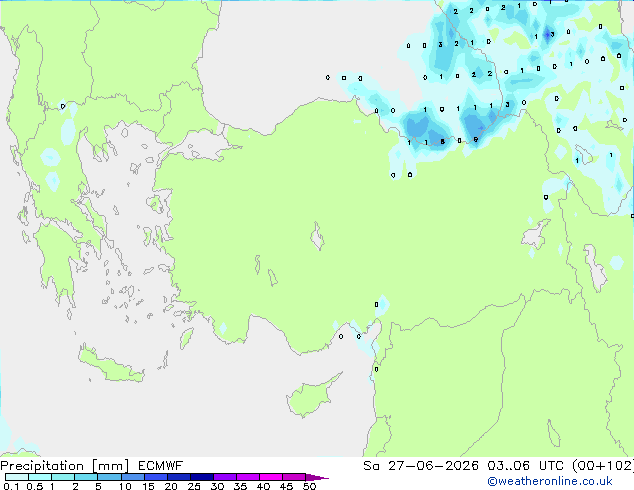Click the 0.1–0.5 mm legend color box
Viewport: 634px width, 490px height.
point(17,477)
